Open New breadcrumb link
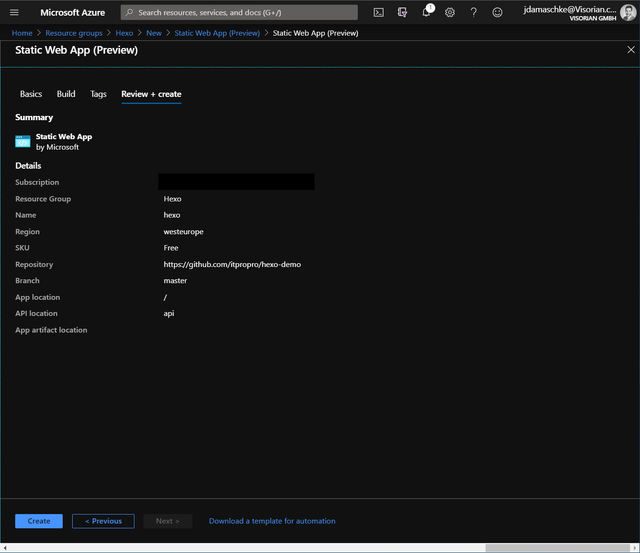The width and height of the screenshot is (640, 553). (x=154, y=33)
